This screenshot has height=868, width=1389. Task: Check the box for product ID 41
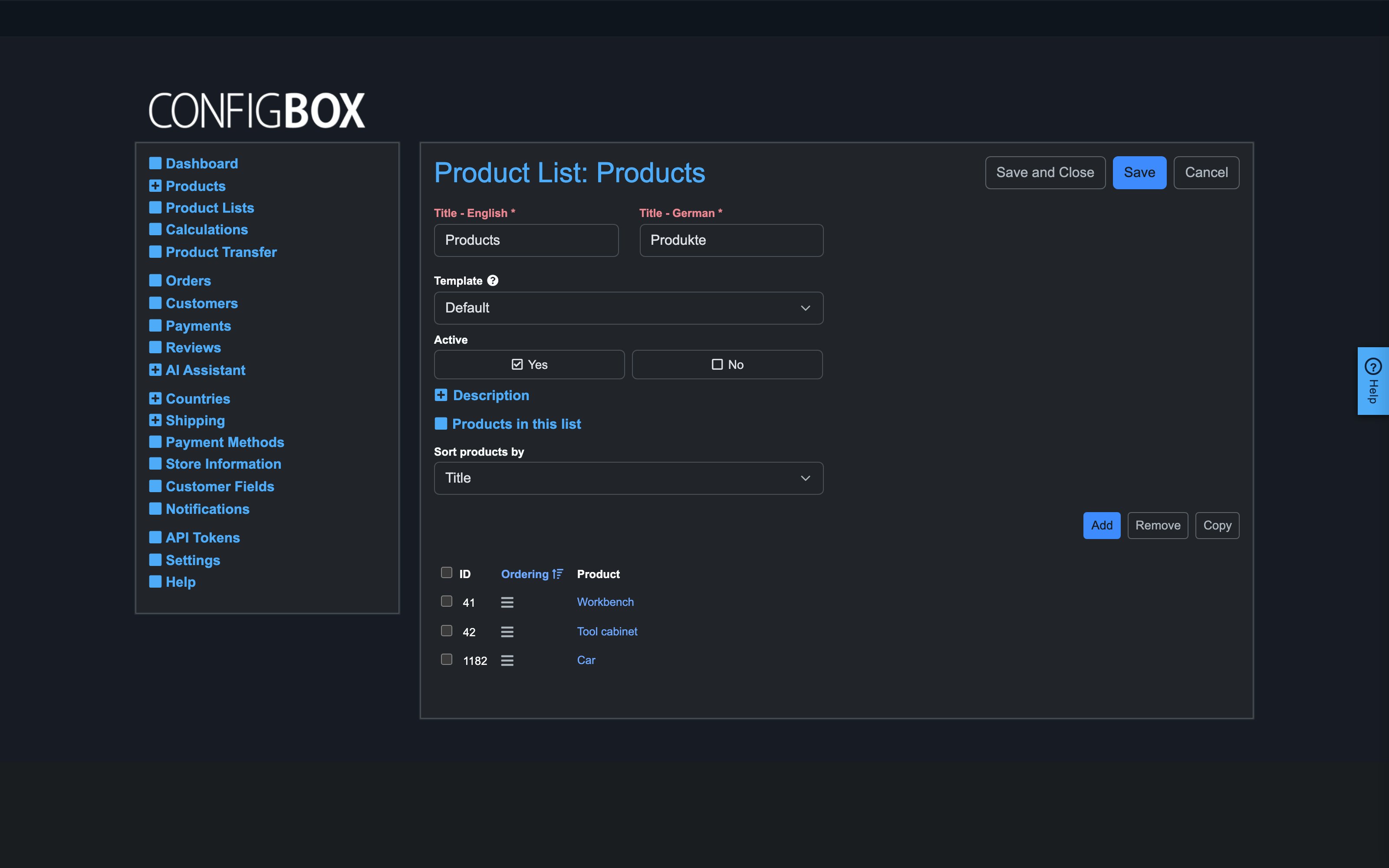pyautogui.click(x=447, y=601)
